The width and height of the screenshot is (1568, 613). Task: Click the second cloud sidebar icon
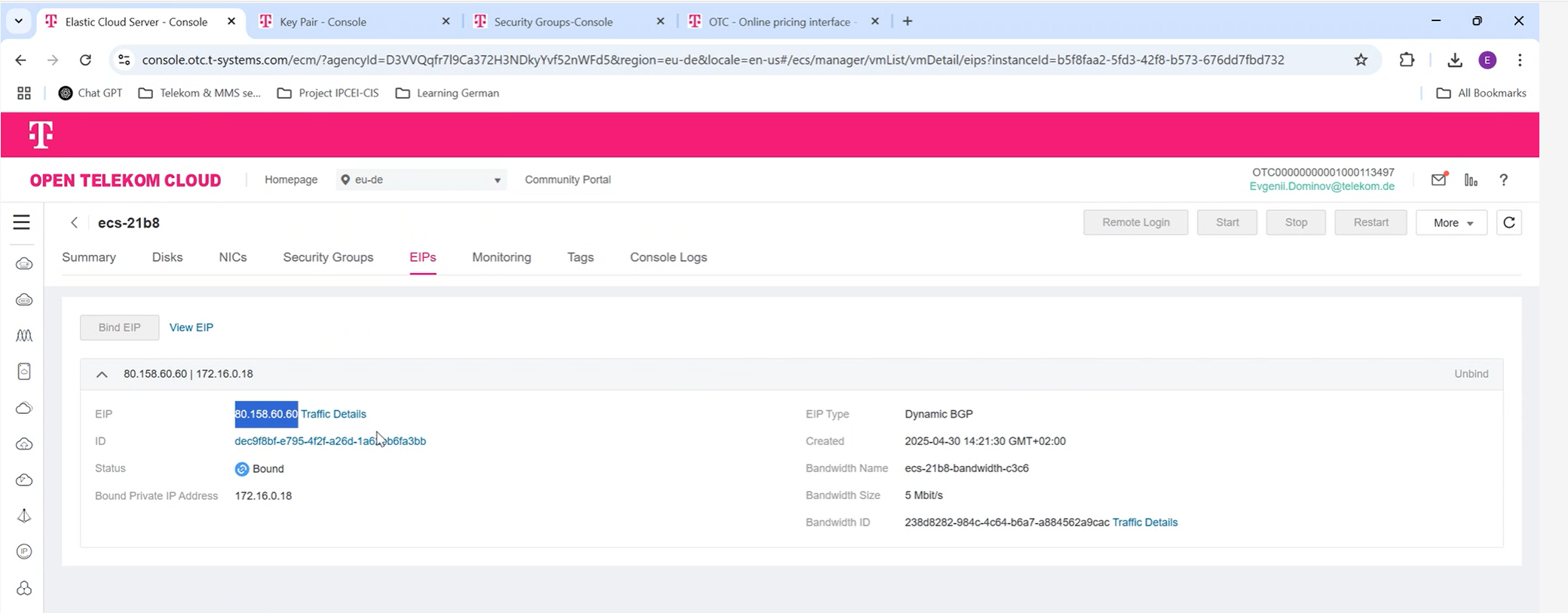[x=24, y=300]
